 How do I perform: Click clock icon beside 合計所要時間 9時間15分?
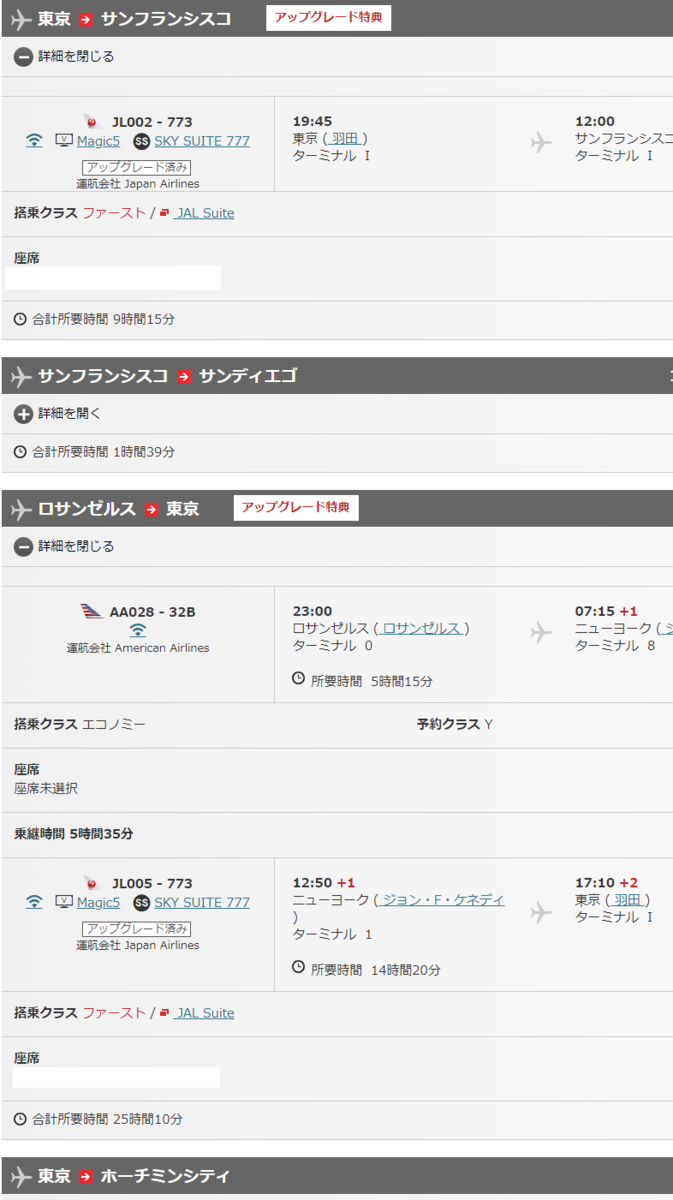point(20,320)
